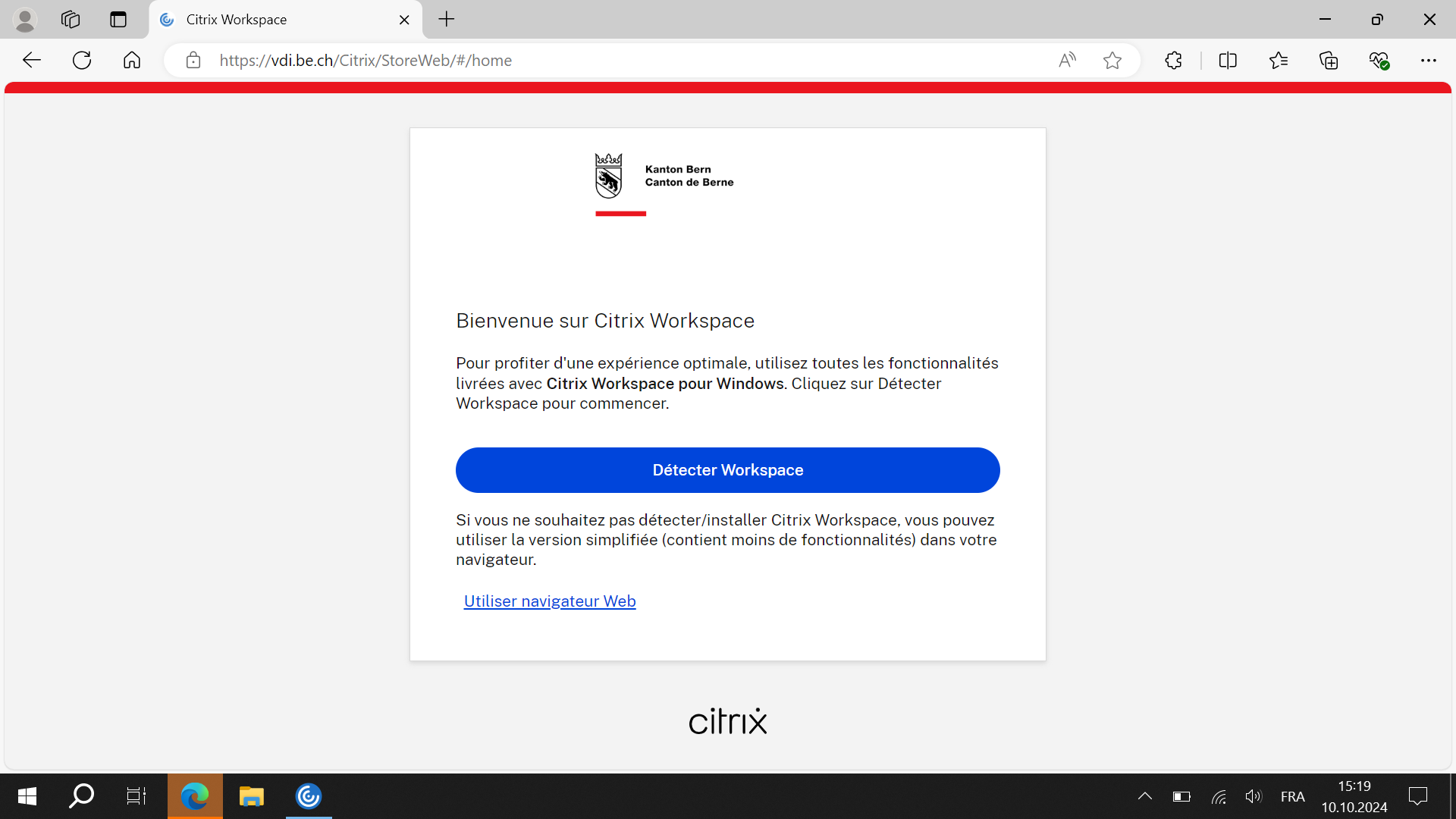This screenshot has height=819, width=1456.
Task: Open the Favorites list icon
Action: pos(1279,61)
